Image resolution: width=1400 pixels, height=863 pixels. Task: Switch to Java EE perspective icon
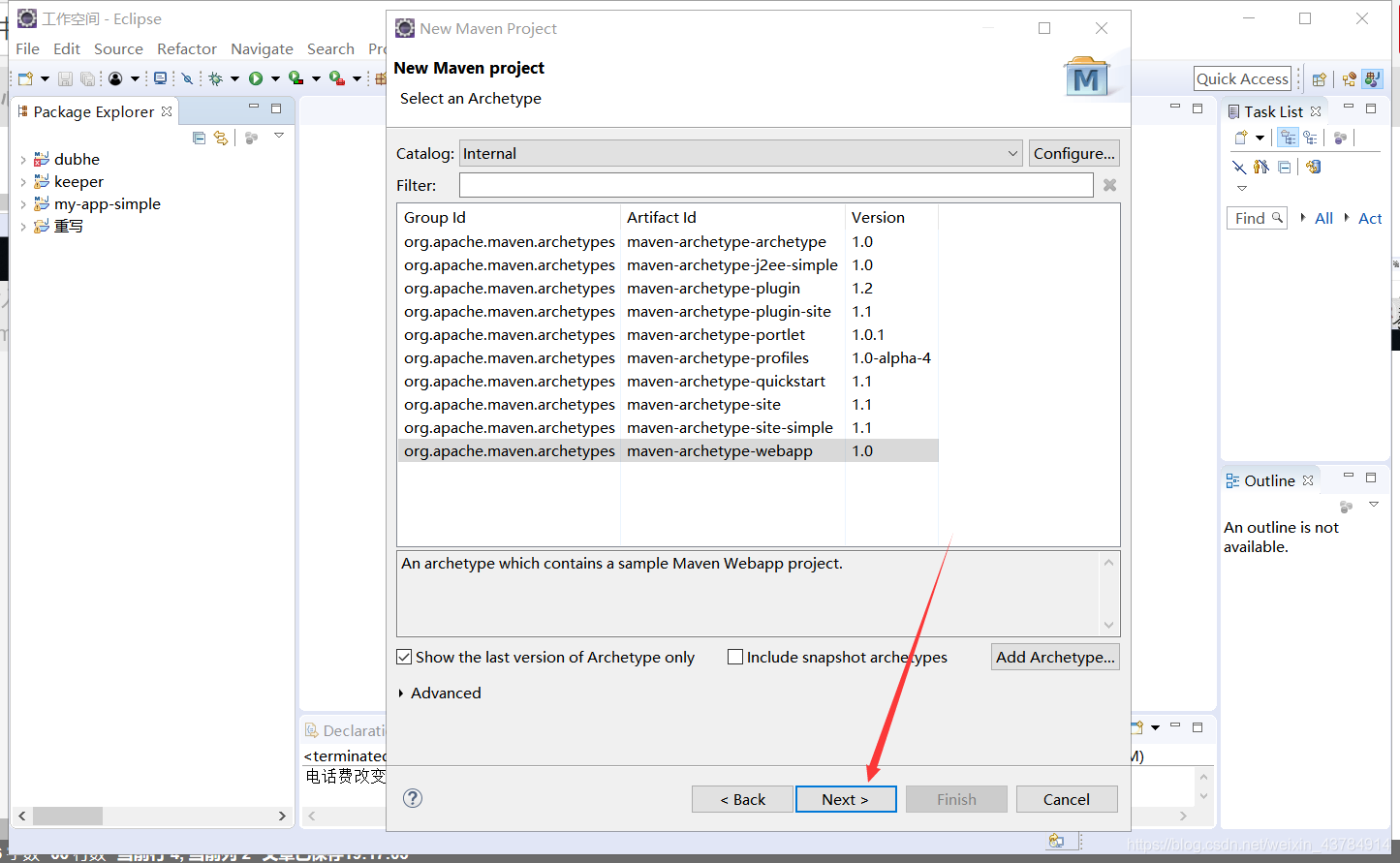(1349, 79)
